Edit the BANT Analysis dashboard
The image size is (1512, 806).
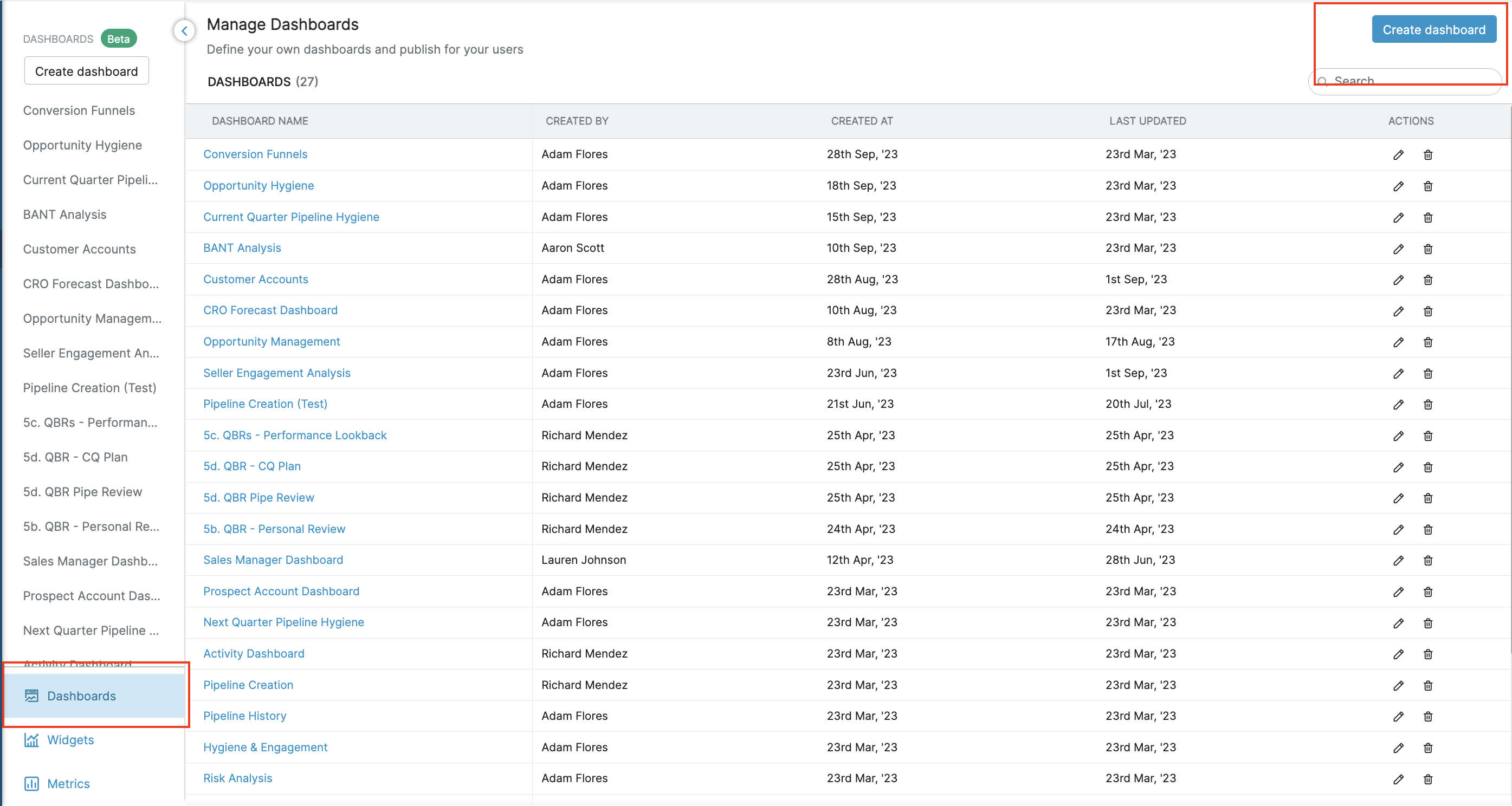(1399, 249)
